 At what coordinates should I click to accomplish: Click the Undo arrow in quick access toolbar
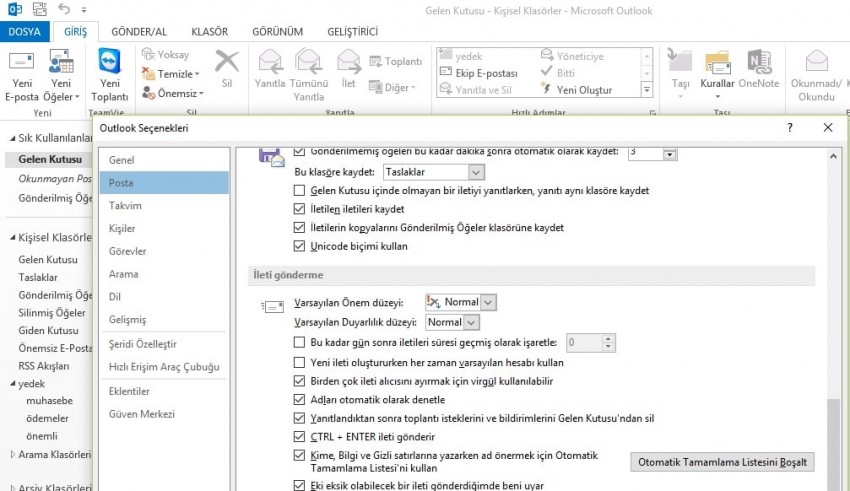[x=64, y=9]
